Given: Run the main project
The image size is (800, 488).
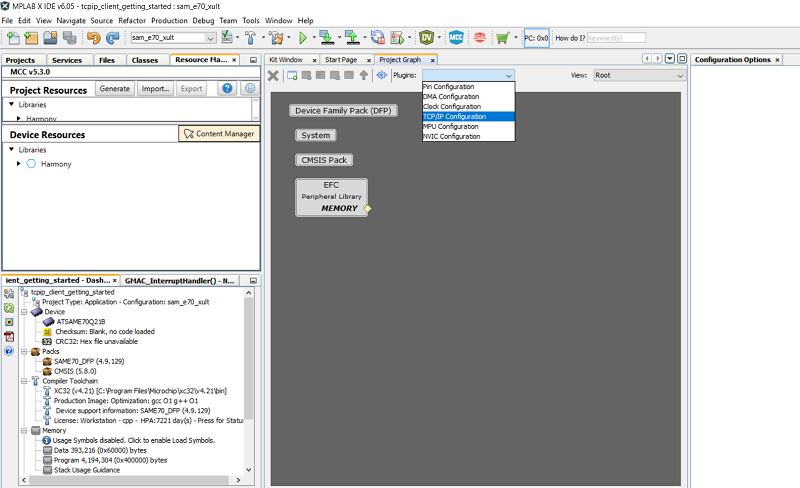Looking at the screenshot, I should [303, 38].
